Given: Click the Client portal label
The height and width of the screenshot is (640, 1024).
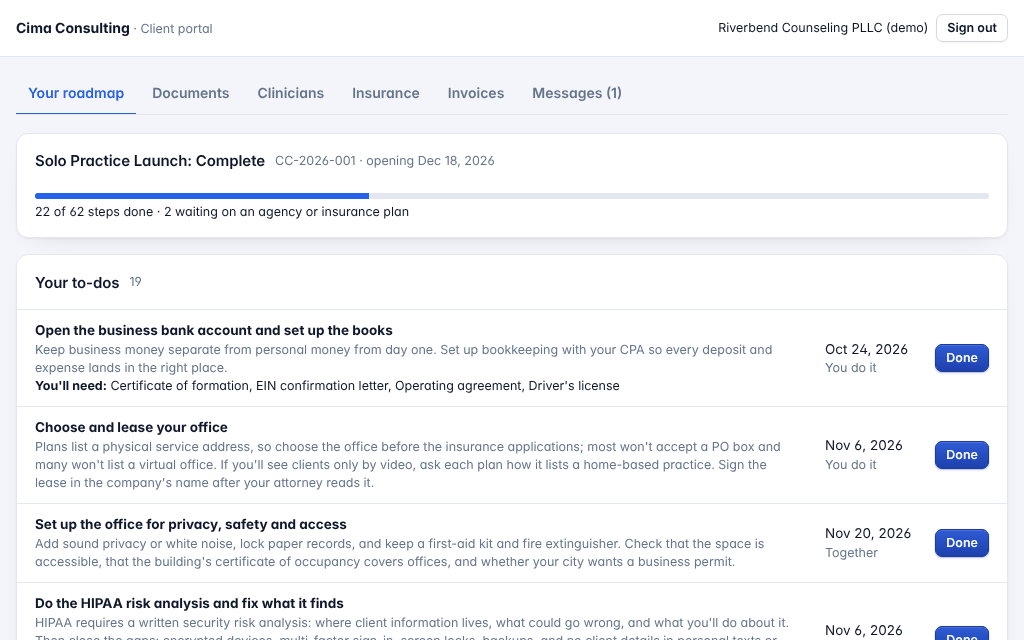Looking at the screenshot, I should tap(176, 29).
